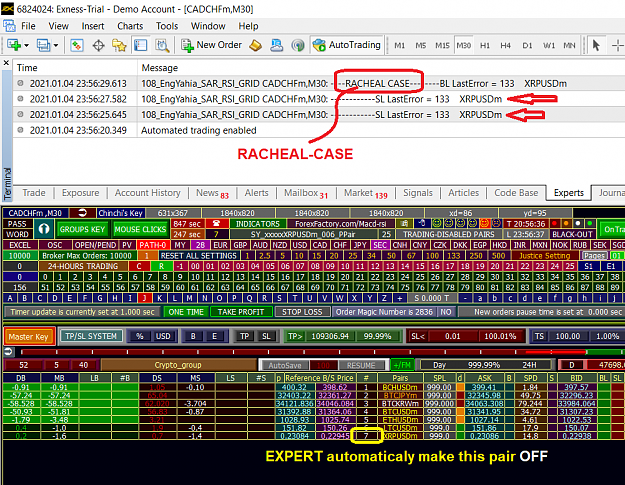Image resolution: width=625 pixels, height=485 pixels.
Task: Open the chart profiles toolbar icon
Action: 43,45
